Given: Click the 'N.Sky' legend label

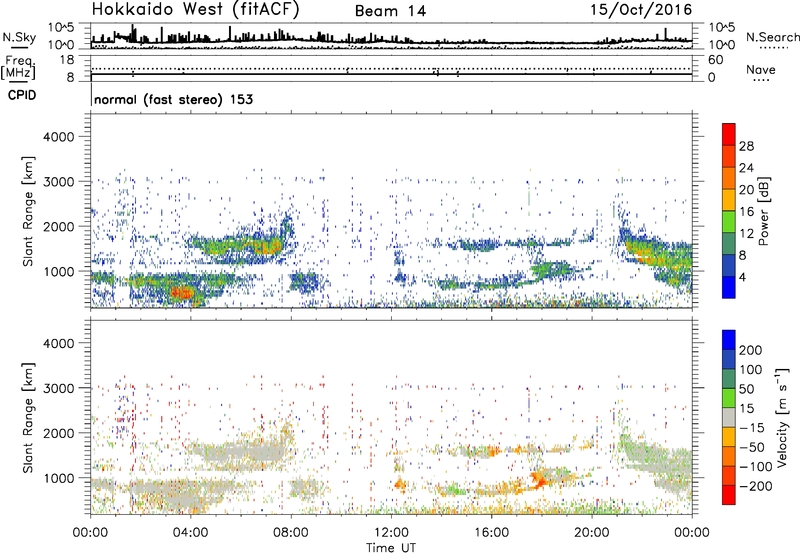Looking at the screenshot, I should pos(19,37).
